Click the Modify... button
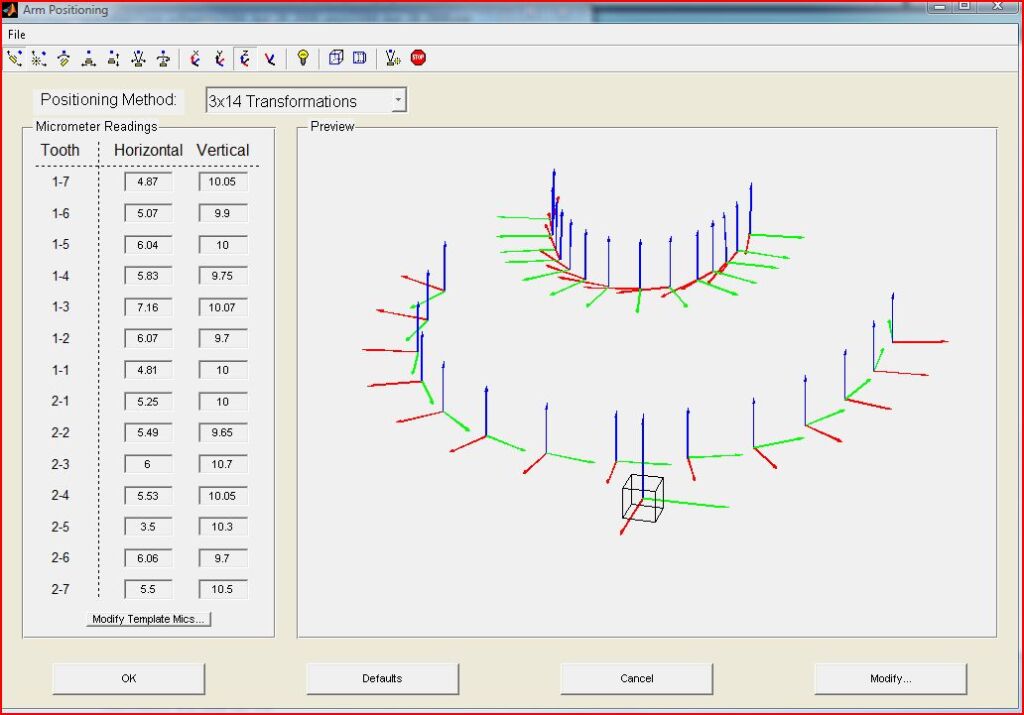The height and width of the screenshot is (715, 1024). (890, 678)
